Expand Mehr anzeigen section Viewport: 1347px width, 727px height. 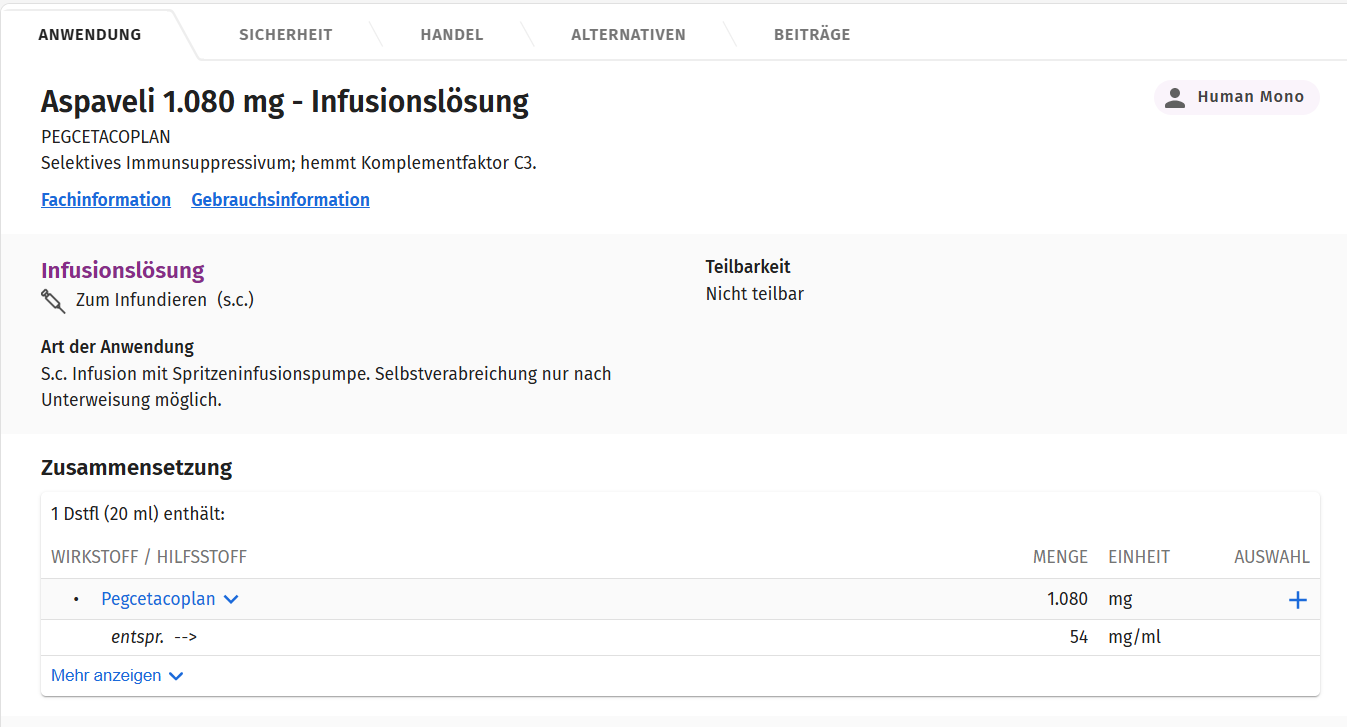117,676
